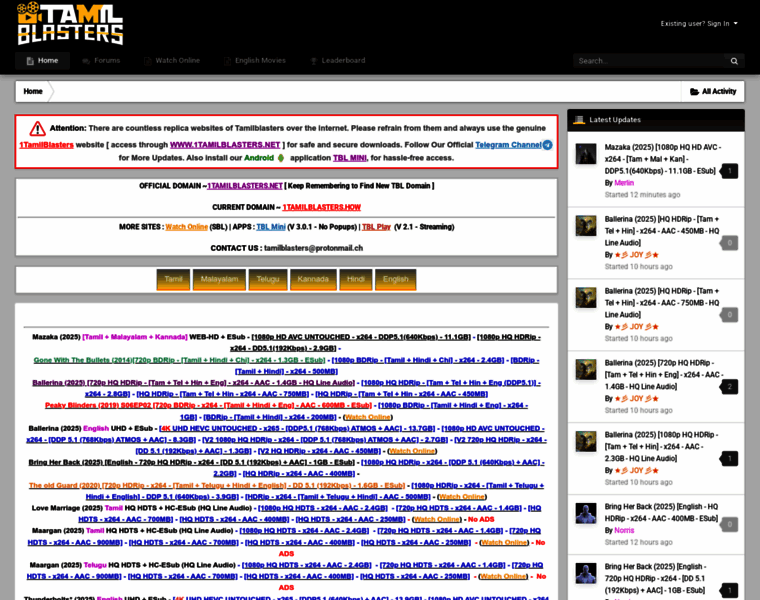Click Watch Online link for Peaky Blinders
Viewport: 760px width, 600px height.
[x=367, y=417]
